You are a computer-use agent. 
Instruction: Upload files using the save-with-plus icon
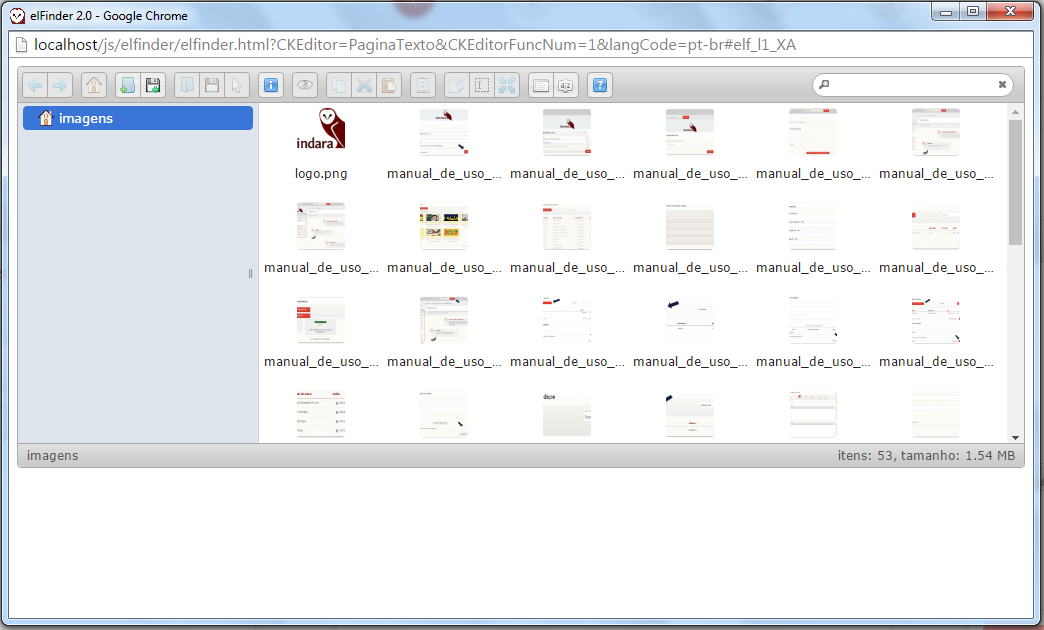pyautogui.click(x=153, y=85)
